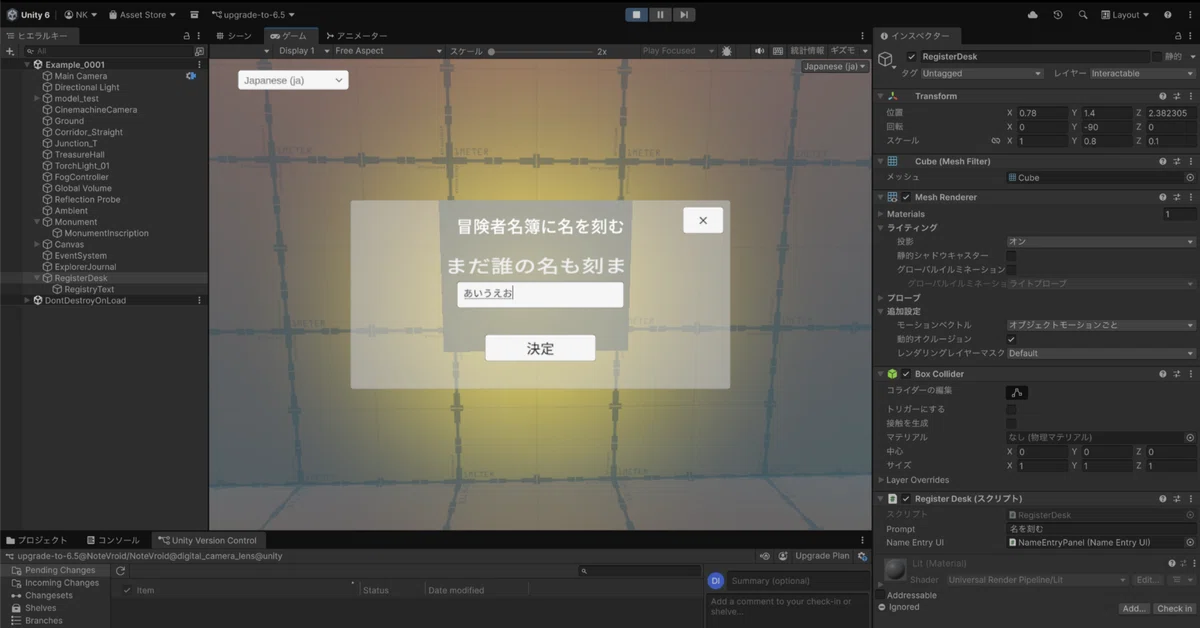This screenshot has height=628, width=1200.
Task: Close the name entry dialog with ×
Action: tap(703, 221)
